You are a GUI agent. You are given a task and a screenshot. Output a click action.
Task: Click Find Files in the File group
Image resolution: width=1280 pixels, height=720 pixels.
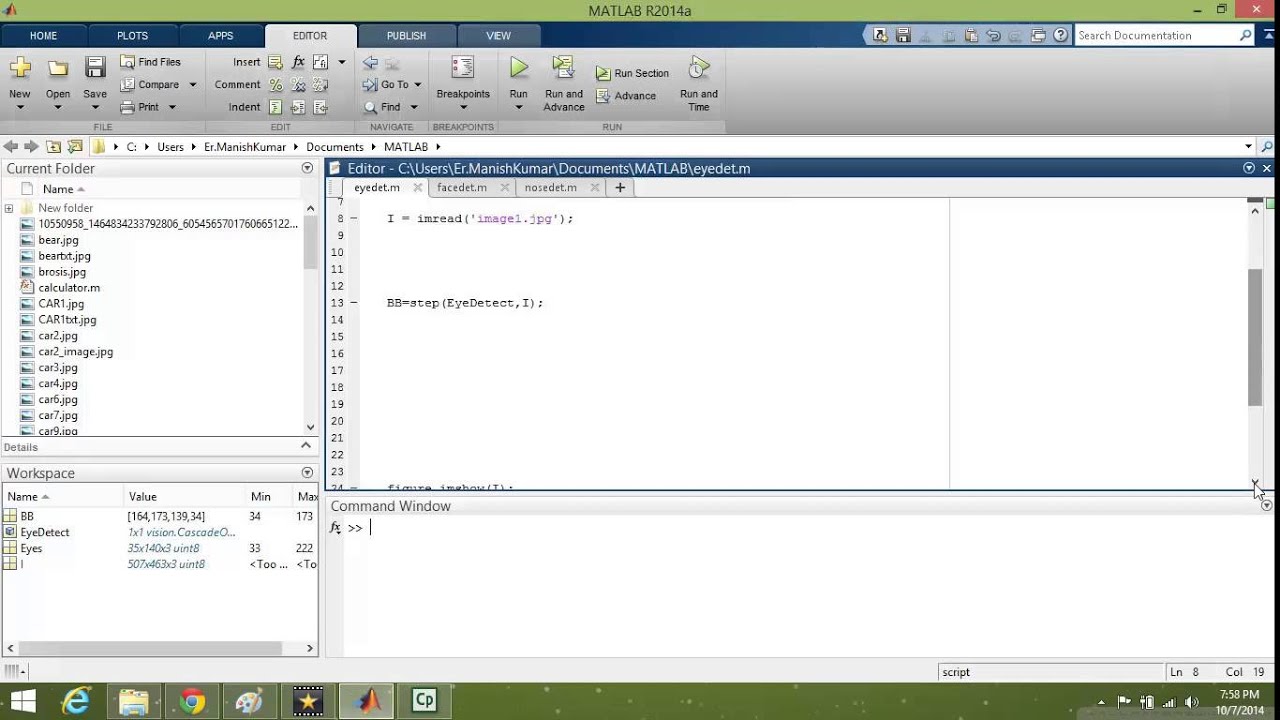pyautogui.click(x=151, y=62)
